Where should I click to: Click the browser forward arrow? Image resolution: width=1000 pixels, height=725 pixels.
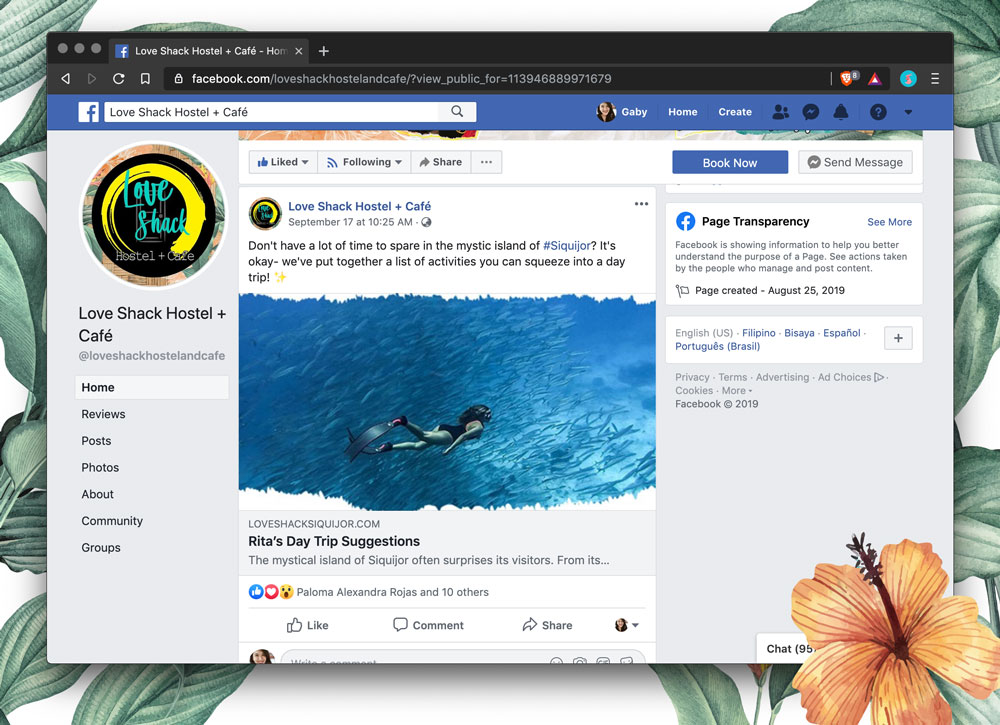tap(92, 78)
